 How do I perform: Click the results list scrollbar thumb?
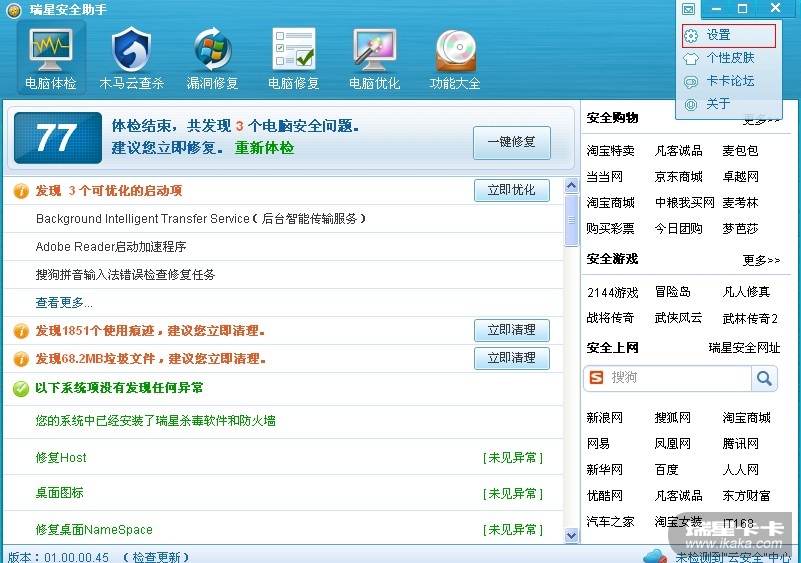pyautogui.click(x=572, y=220)
